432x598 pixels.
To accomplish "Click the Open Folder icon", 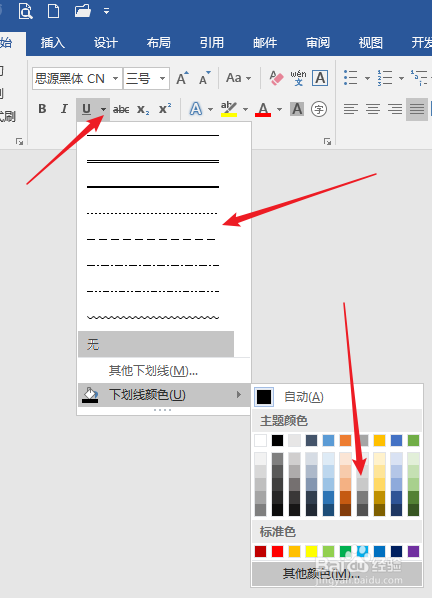I will point(83,11).
